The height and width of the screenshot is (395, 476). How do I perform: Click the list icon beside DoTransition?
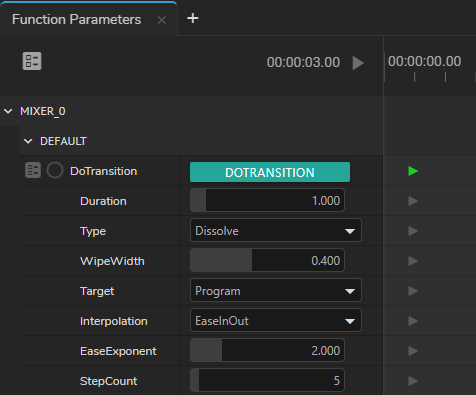[x=33, y=170]
